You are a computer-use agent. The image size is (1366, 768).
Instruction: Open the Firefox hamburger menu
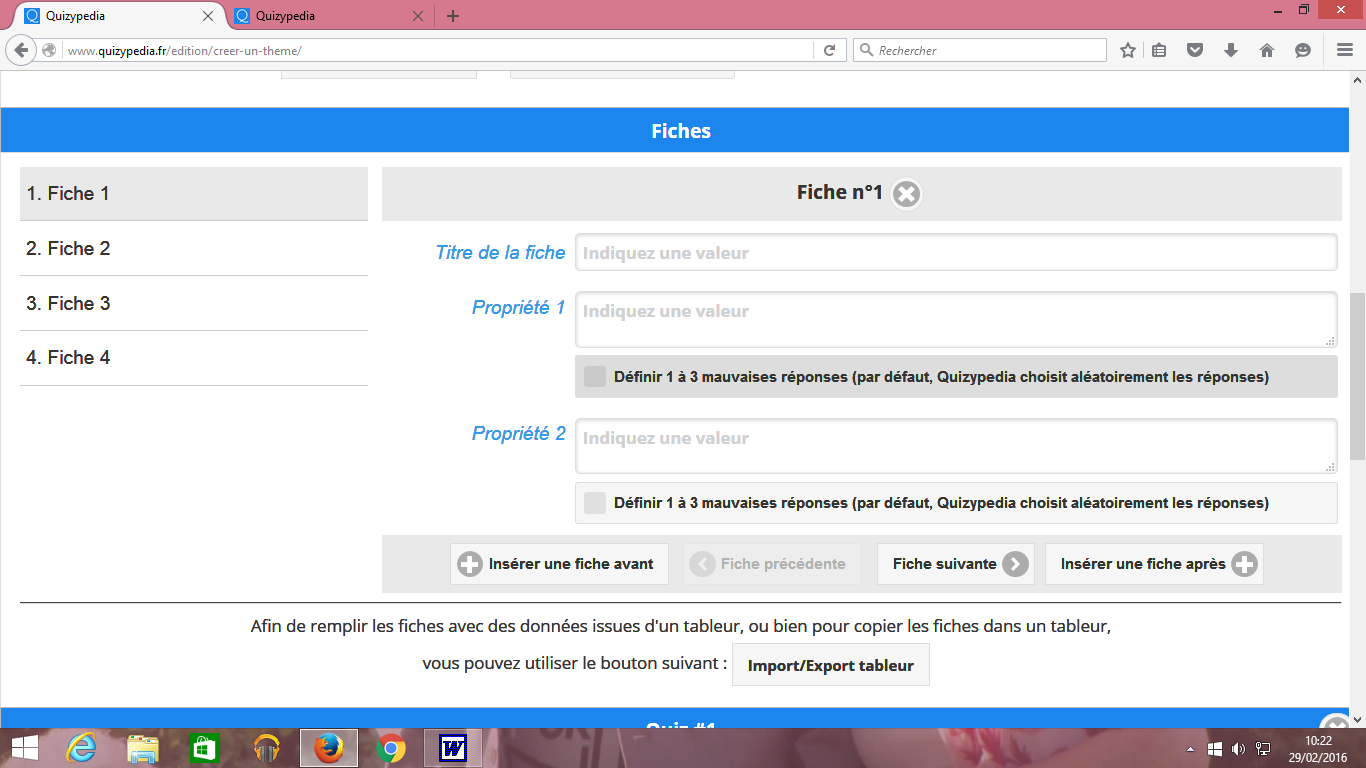[x=1345, y=50]
